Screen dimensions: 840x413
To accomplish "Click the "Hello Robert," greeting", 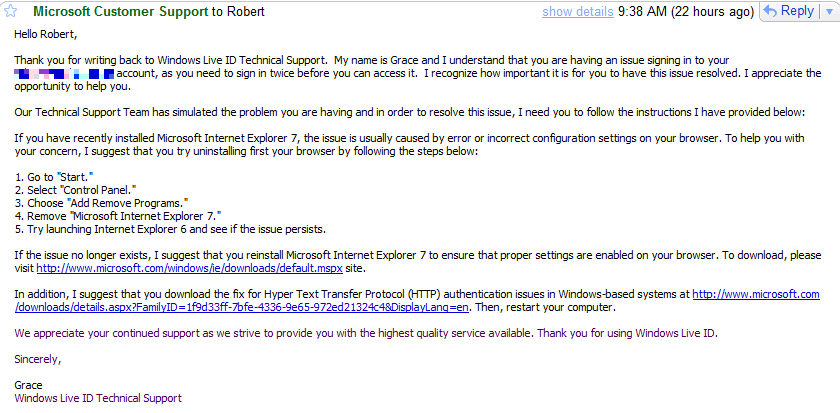I will coord(46,33).
